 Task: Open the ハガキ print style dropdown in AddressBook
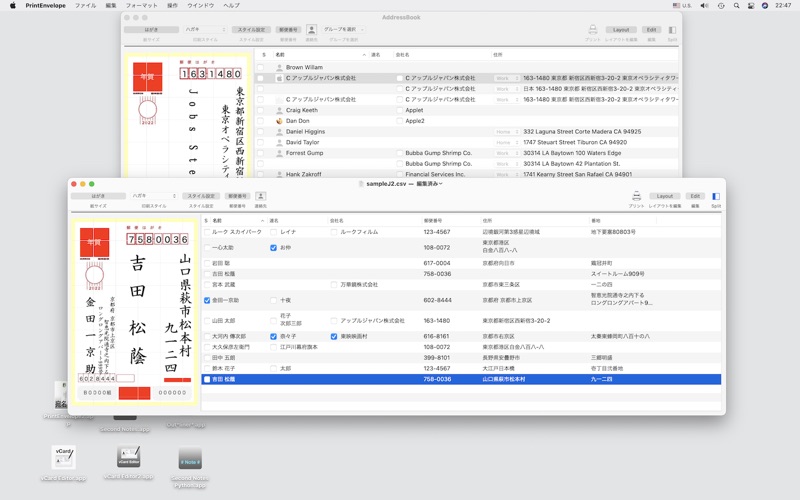coord(204,30)
